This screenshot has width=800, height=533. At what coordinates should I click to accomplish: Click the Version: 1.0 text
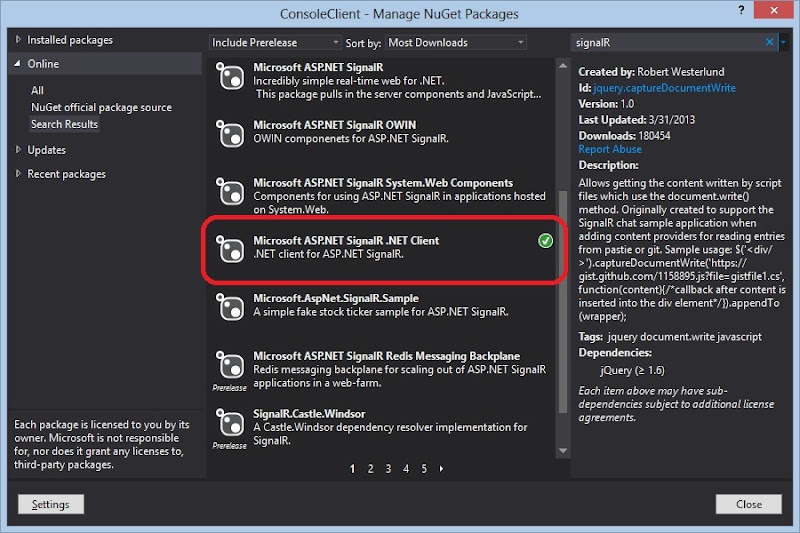click(x=606, y=104)
